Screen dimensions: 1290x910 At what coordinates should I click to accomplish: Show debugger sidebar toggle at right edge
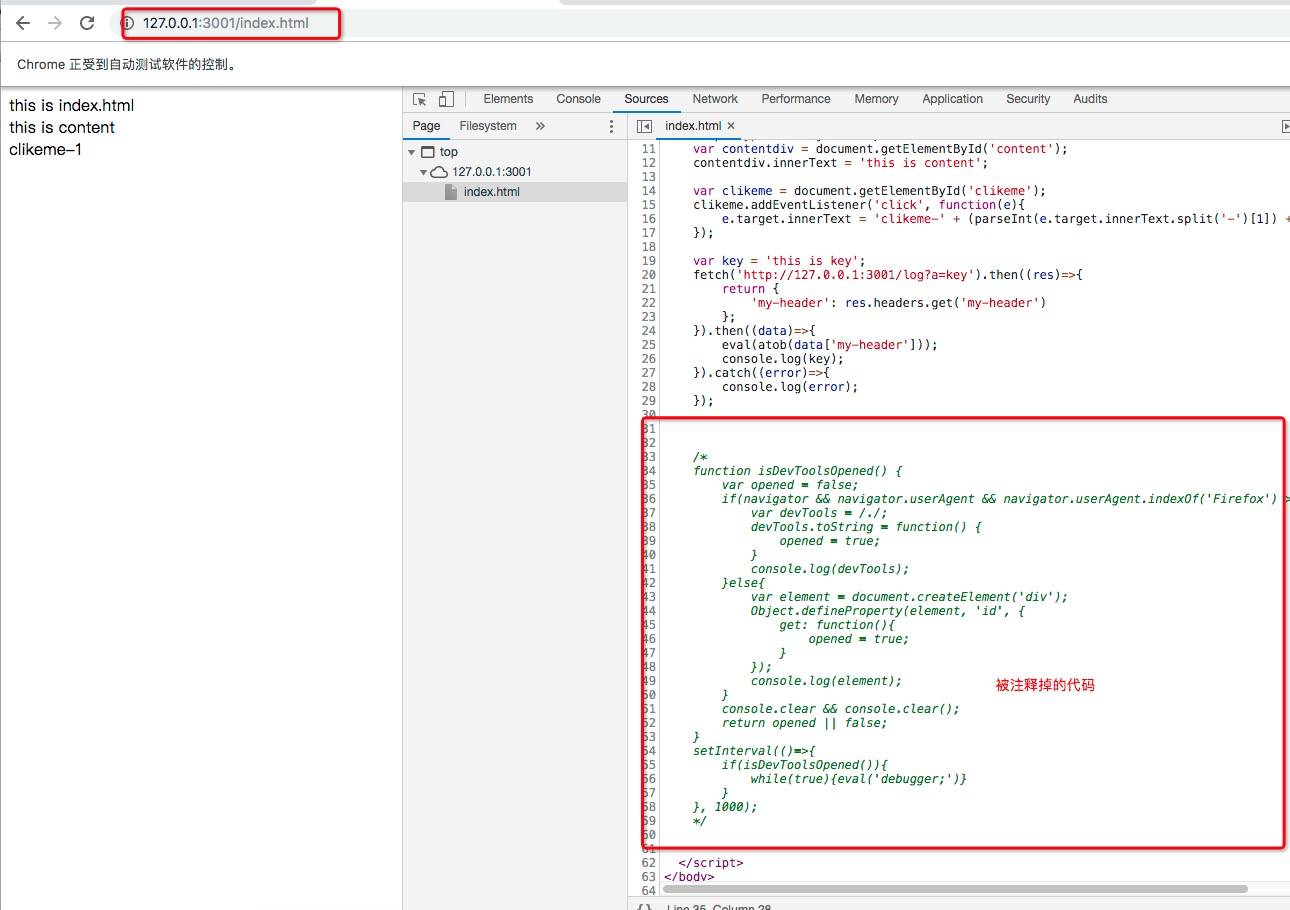point(1285,126)
